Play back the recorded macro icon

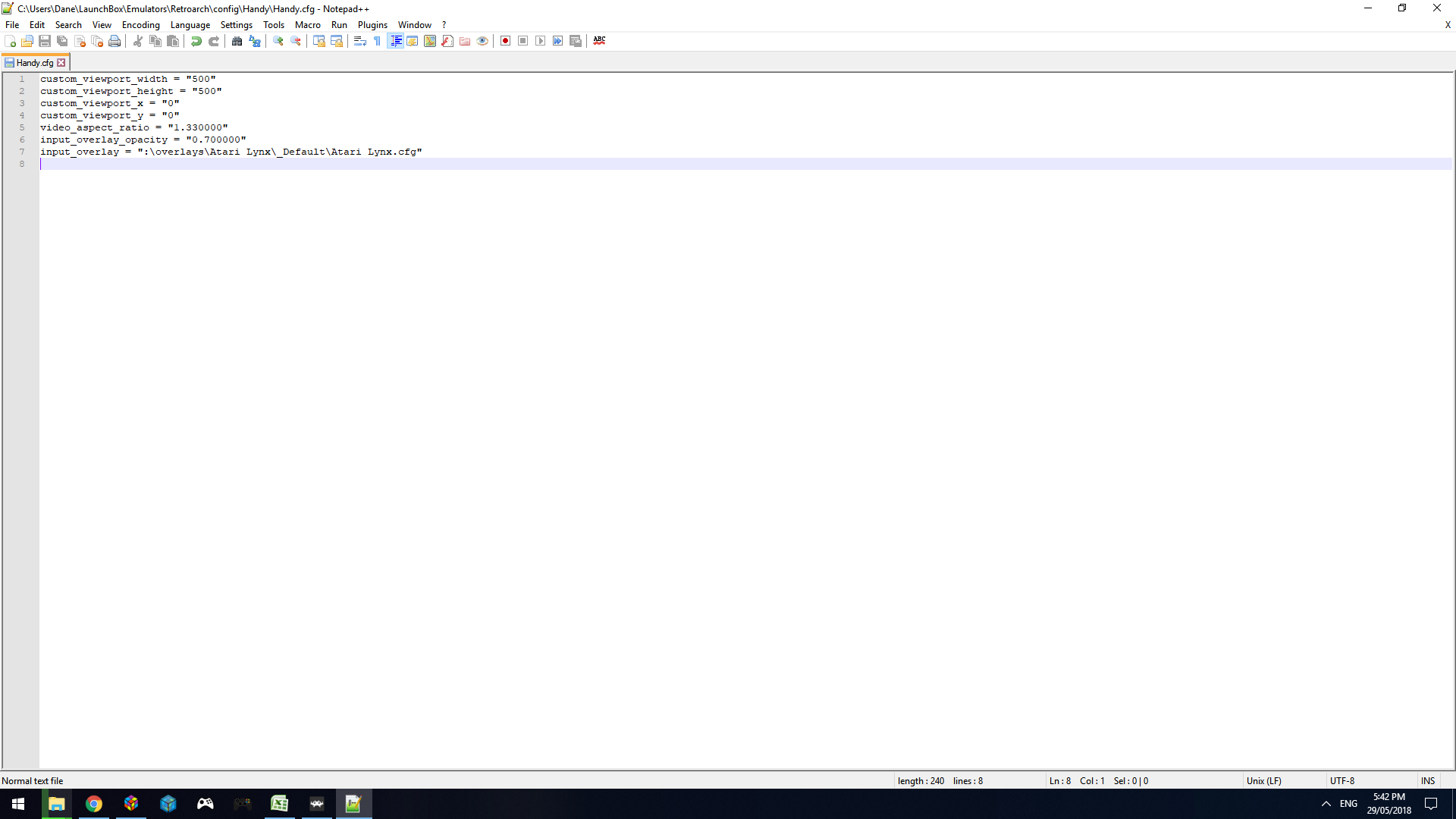[x=541, y=41]
